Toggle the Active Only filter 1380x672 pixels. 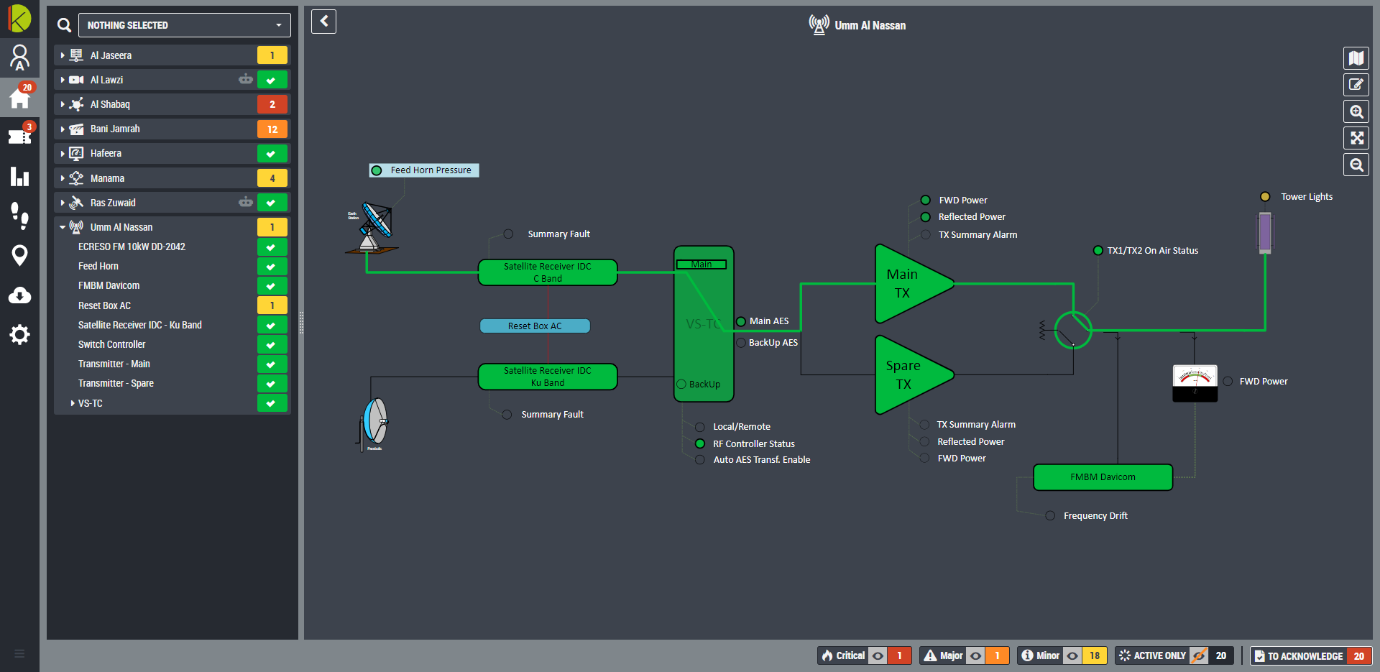[x=1198, y=656]
